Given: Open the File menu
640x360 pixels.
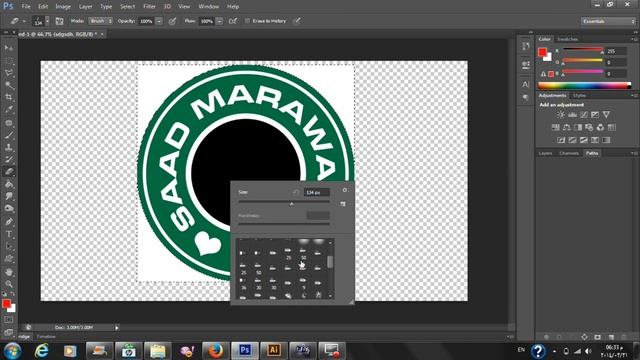Looking at the screenshot, I should click(x=26, y=7).
